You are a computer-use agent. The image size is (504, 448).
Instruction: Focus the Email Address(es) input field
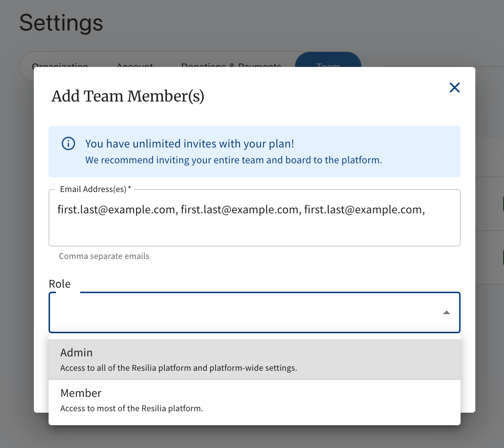[x=254, y=218]
